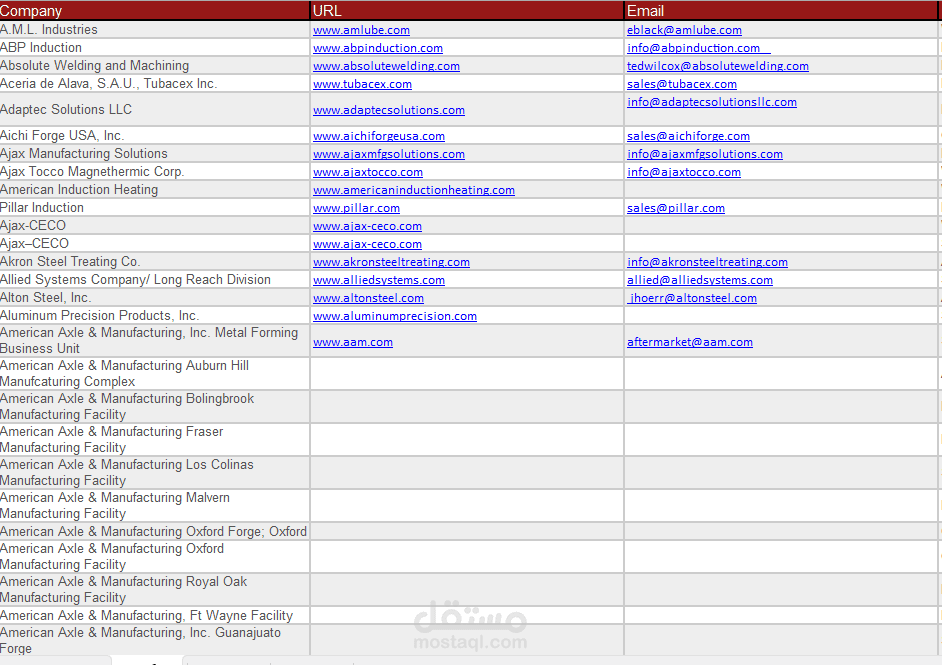Select the ABP Induction cell
The image size is (942, 665).
pos(154,48)
